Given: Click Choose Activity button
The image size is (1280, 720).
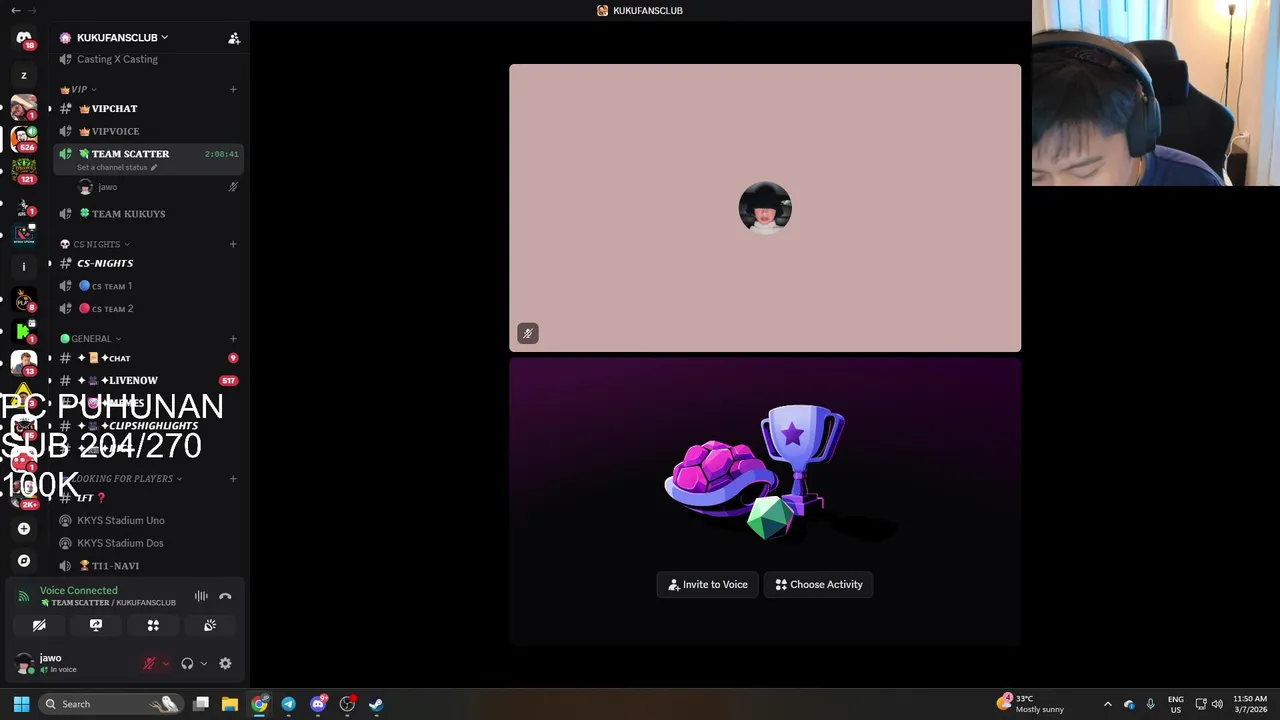Looking at the screenshot, I should click(819, 585).
